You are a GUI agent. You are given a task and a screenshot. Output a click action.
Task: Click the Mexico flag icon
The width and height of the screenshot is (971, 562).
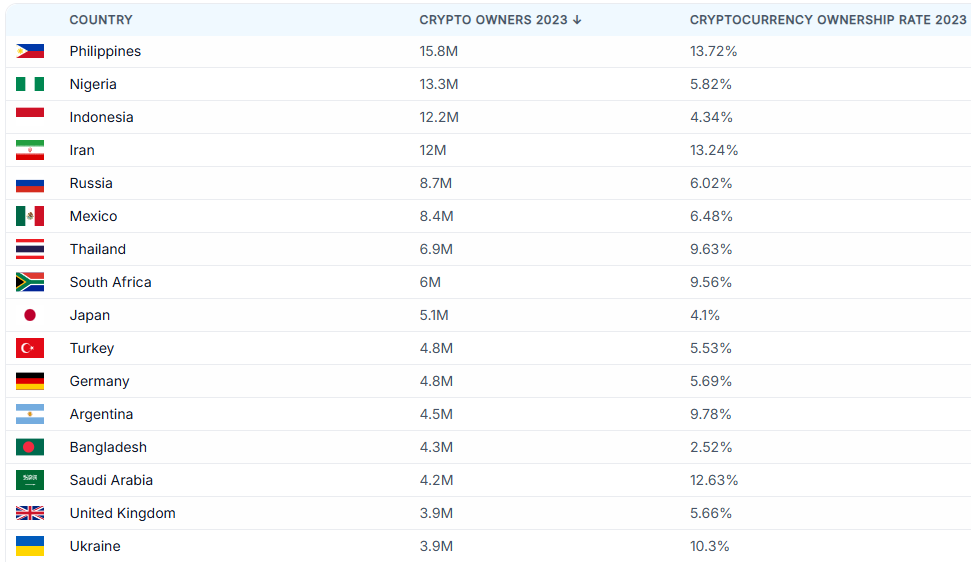(30, 216)
